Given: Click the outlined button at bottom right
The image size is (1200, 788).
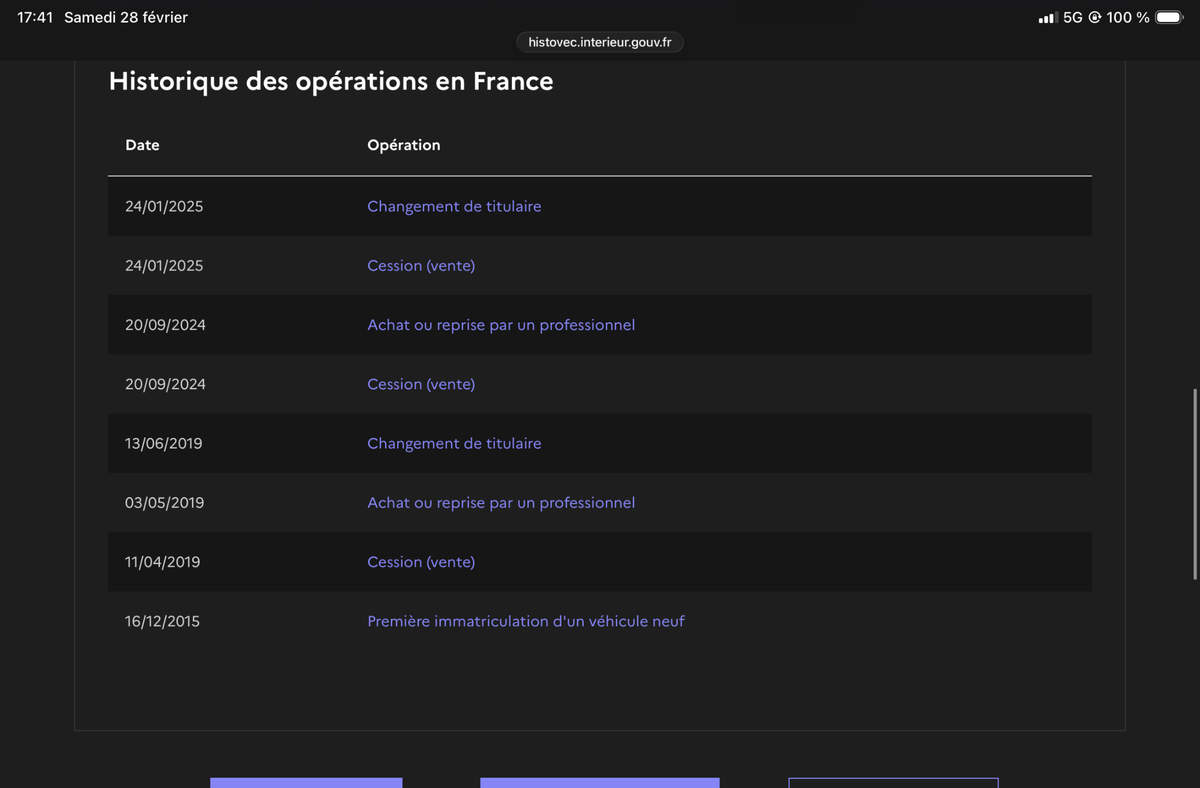Looking at the screenshot, I should (893, 782).
